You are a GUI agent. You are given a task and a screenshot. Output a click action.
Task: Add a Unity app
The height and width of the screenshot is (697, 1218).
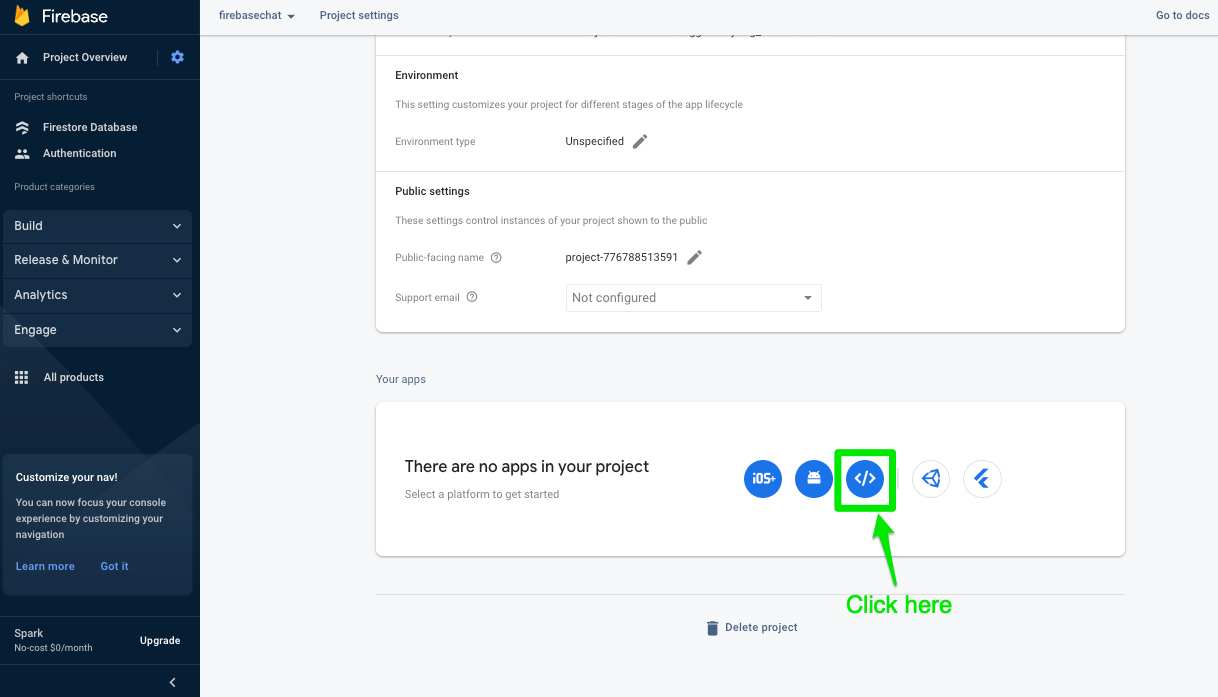coord(931,479)
